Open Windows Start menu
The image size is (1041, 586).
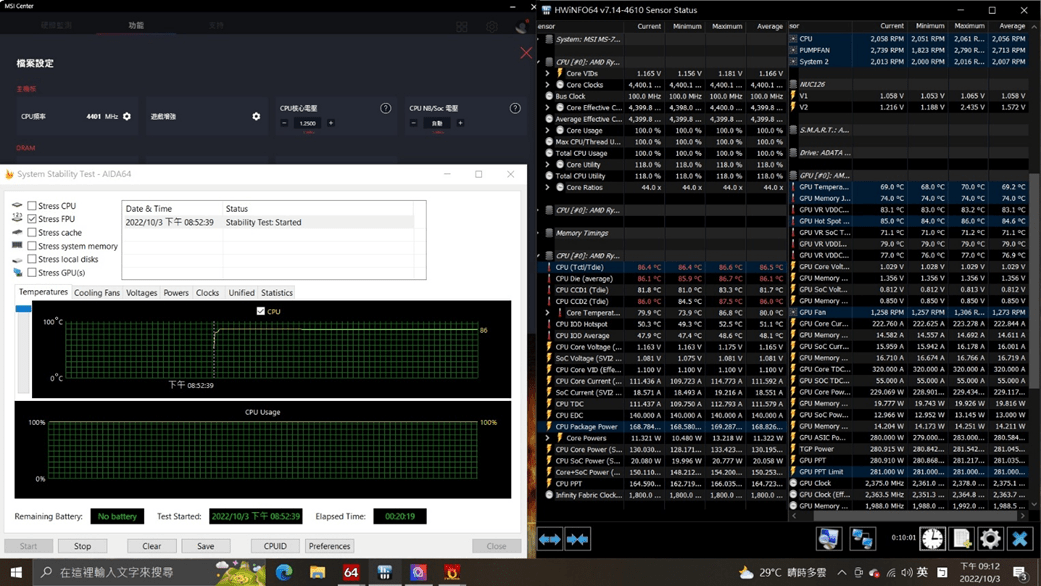point(16,572)
